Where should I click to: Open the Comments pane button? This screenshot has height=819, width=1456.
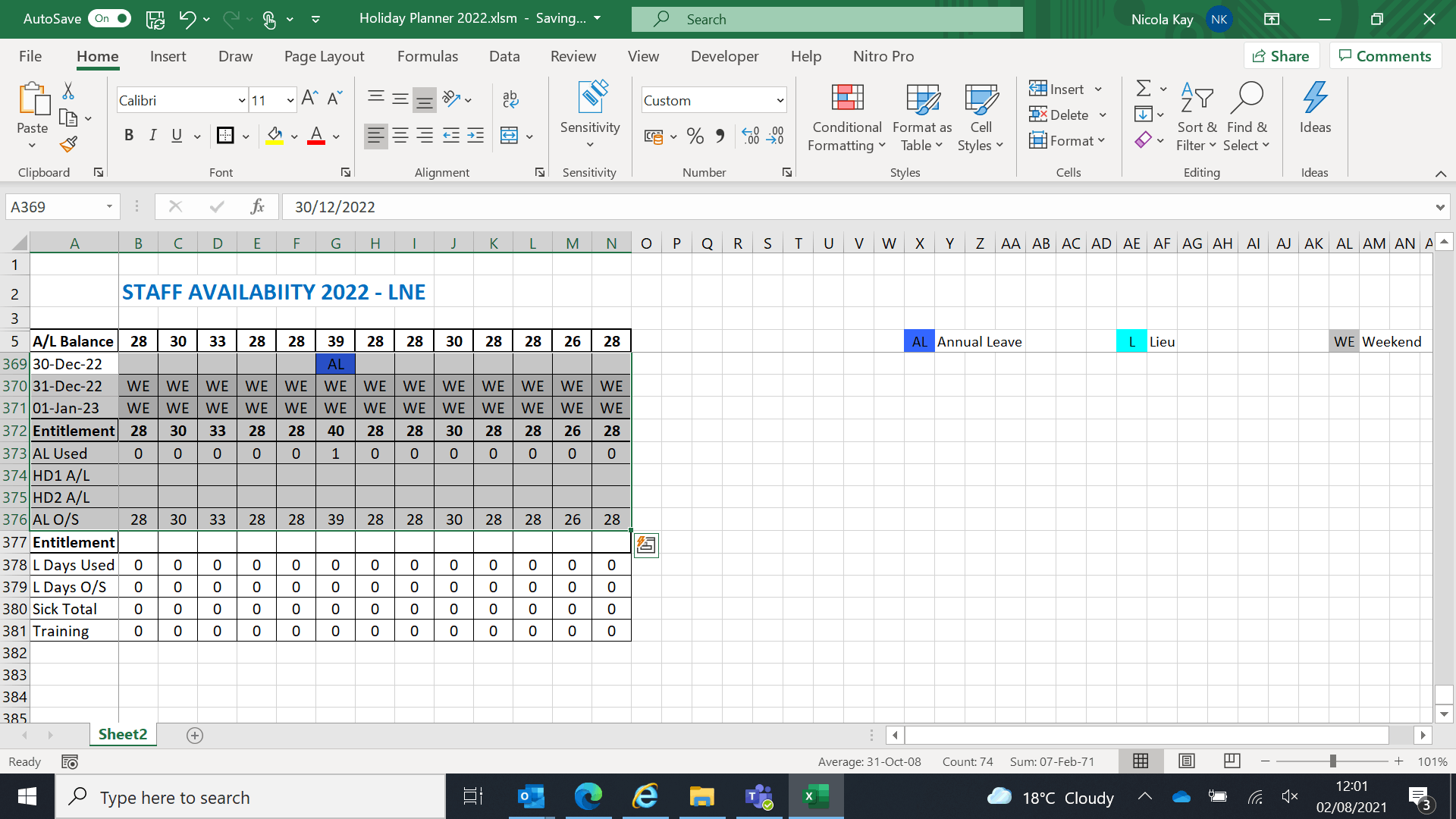coord(1385,56)
